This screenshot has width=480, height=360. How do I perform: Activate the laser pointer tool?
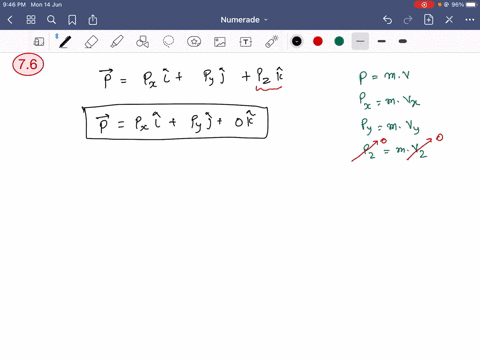coord(272,42)
